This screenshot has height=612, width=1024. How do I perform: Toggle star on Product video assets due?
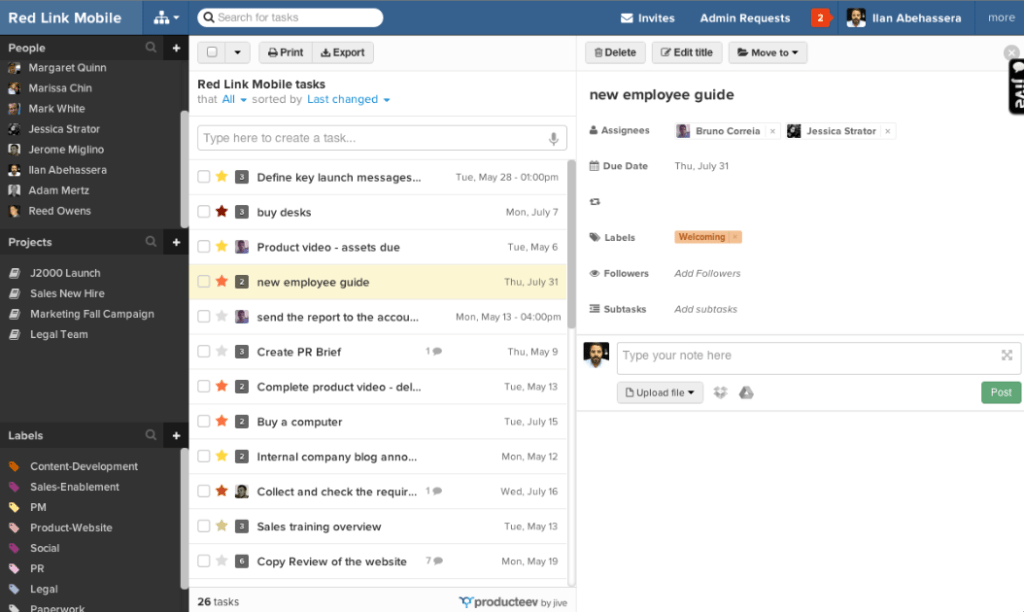pyautogui.click(x=222, y=246)
